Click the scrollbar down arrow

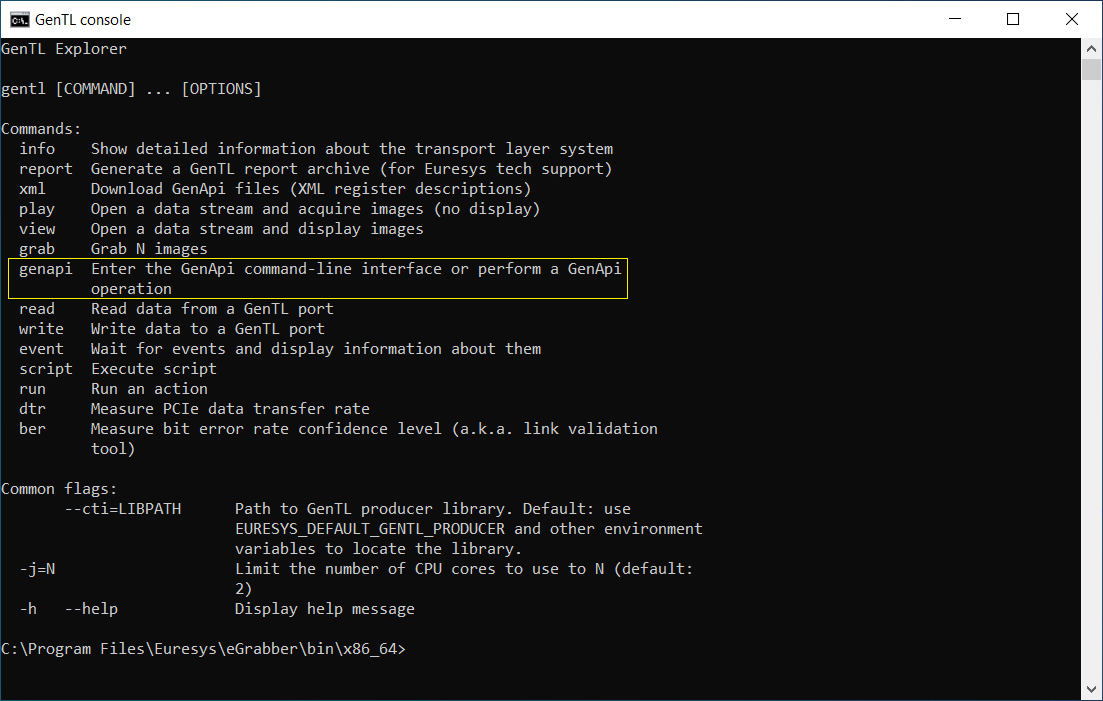click(1092, 690)
